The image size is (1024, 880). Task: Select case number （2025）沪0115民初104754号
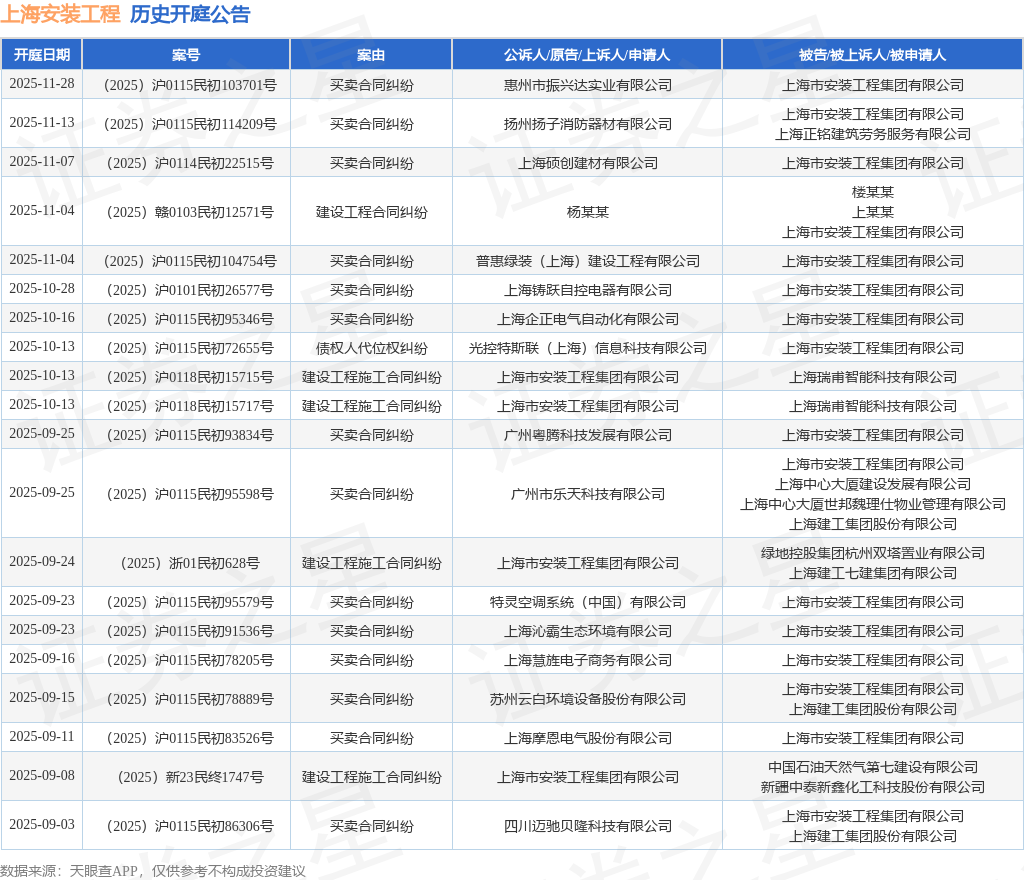[186, 261]
